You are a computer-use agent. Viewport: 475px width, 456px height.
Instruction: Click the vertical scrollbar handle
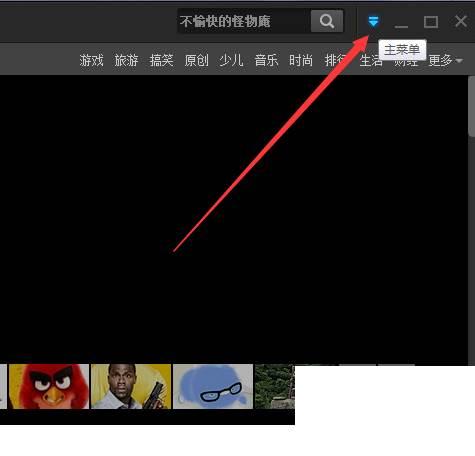coord(472,106)
